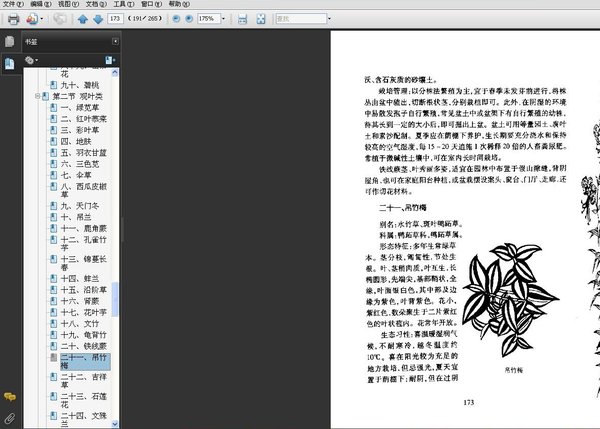This screenshot has height=429, width=600.
Task: Select bookmark 十八、文竹
Action: coord(80,324)
